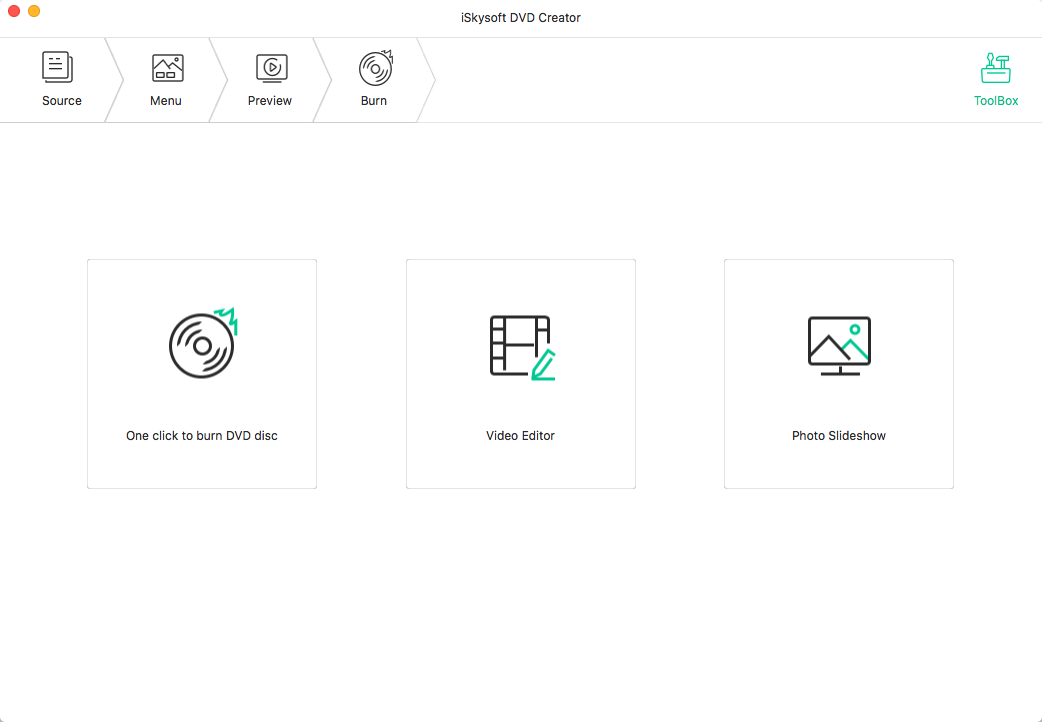Start the Photo Slideshow label

(839, 436)
